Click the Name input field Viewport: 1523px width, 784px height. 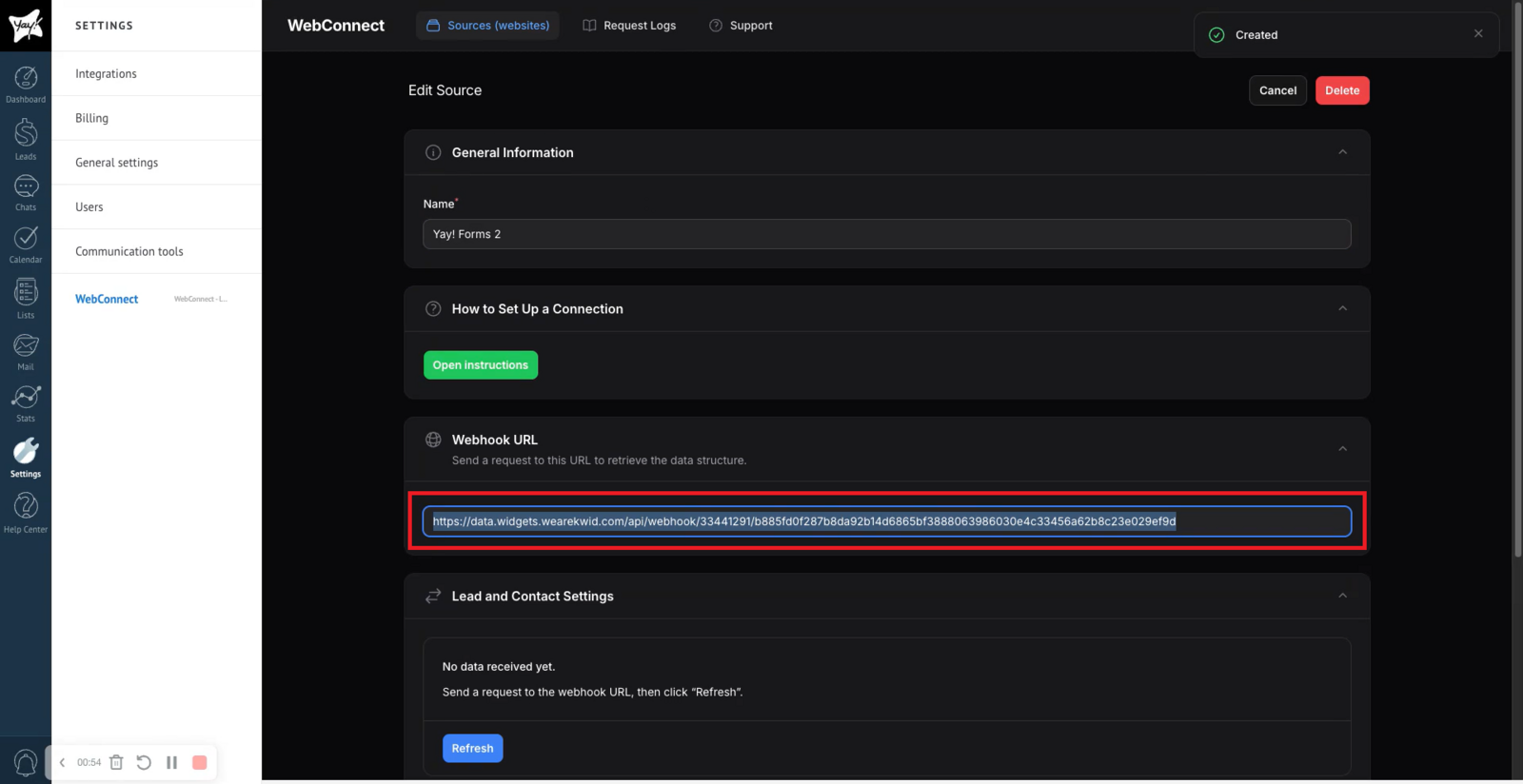(886, 234)
